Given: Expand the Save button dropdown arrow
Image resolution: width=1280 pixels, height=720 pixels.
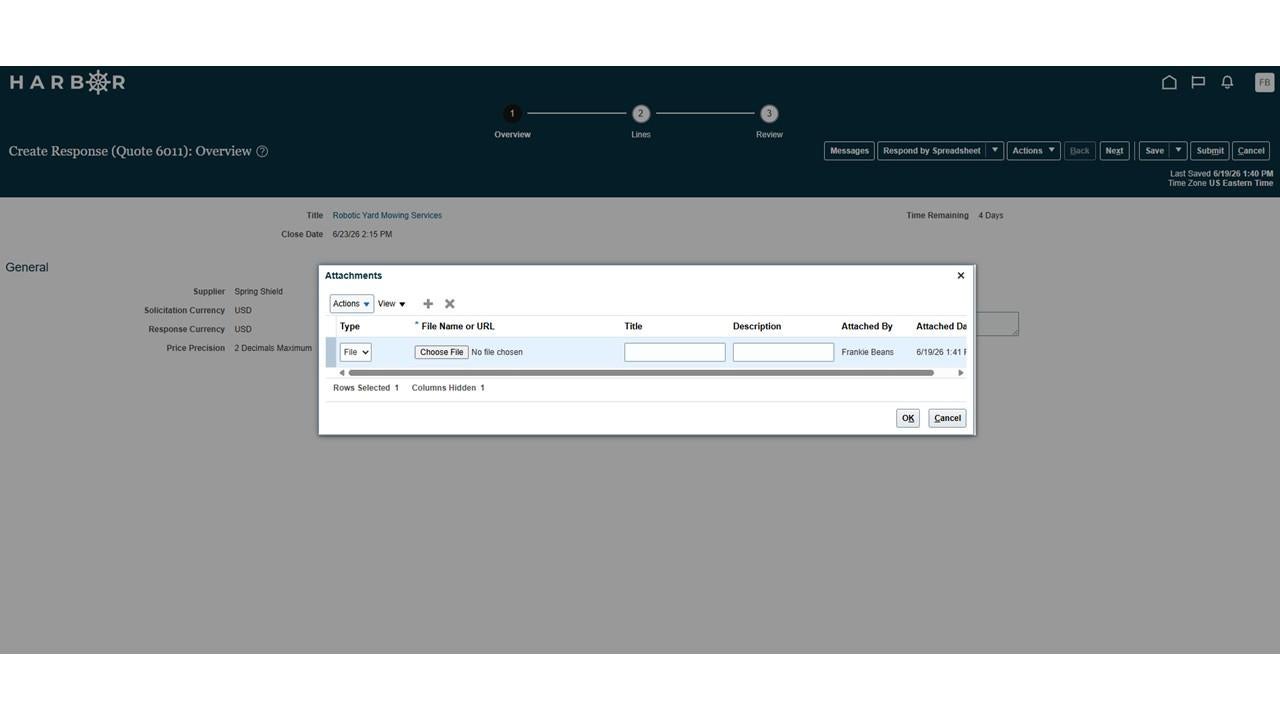Looking at the screenshot, I should (x=1178, y=151).
